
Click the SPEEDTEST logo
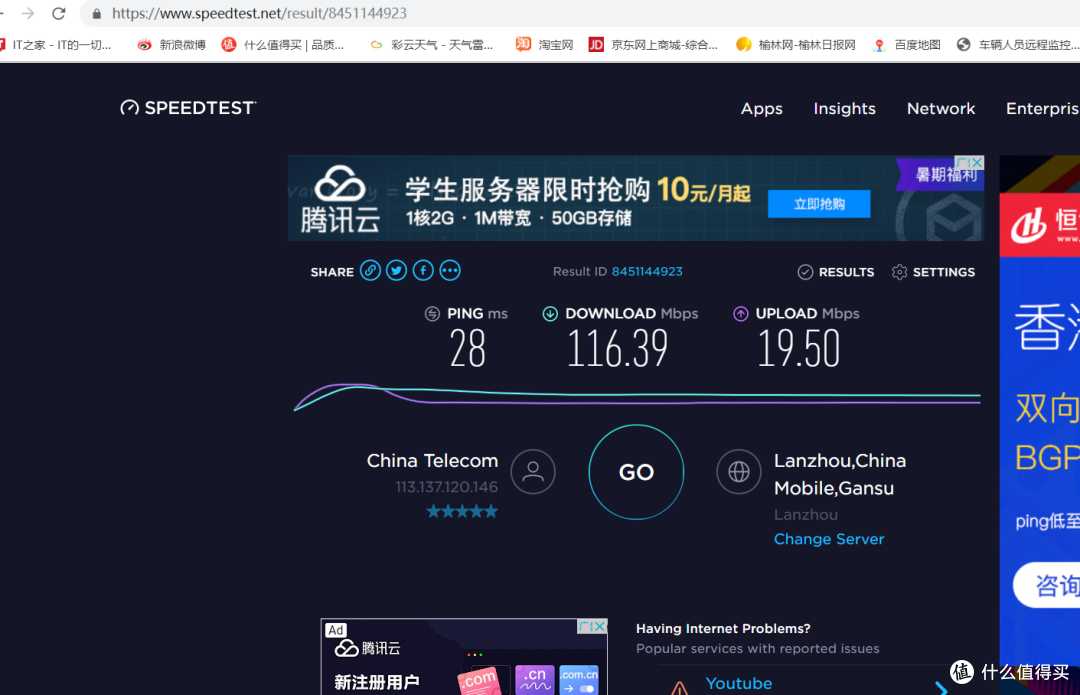(188, 107)
